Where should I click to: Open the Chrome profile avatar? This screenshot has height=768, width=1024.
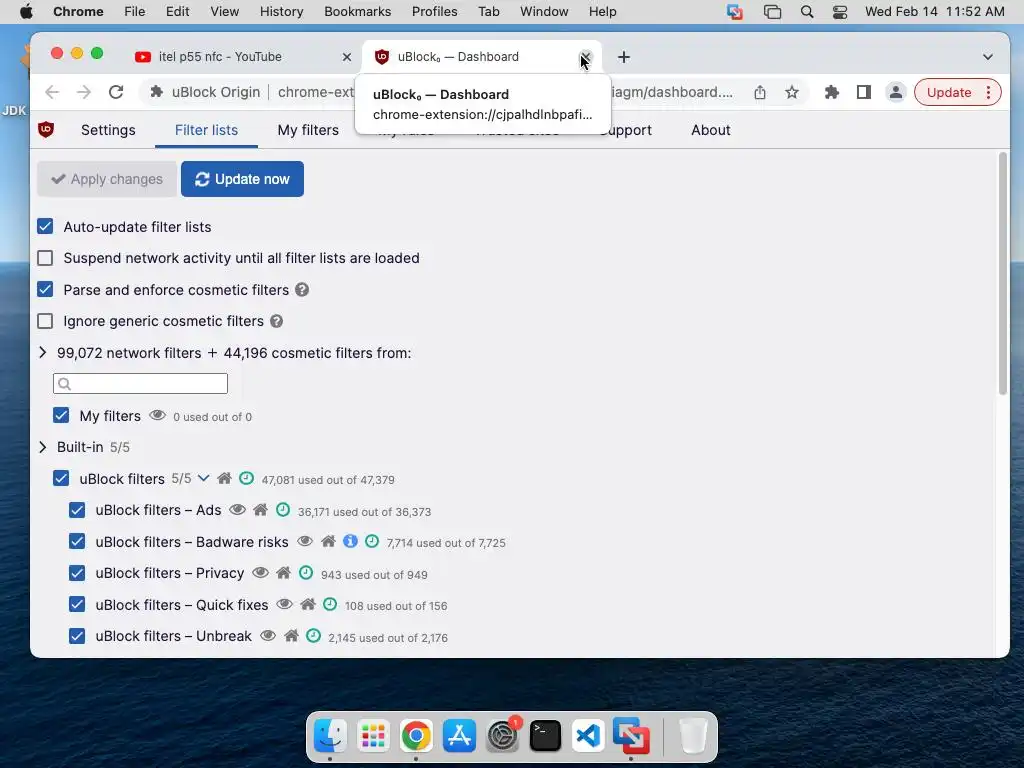click(x=895, y=92)
